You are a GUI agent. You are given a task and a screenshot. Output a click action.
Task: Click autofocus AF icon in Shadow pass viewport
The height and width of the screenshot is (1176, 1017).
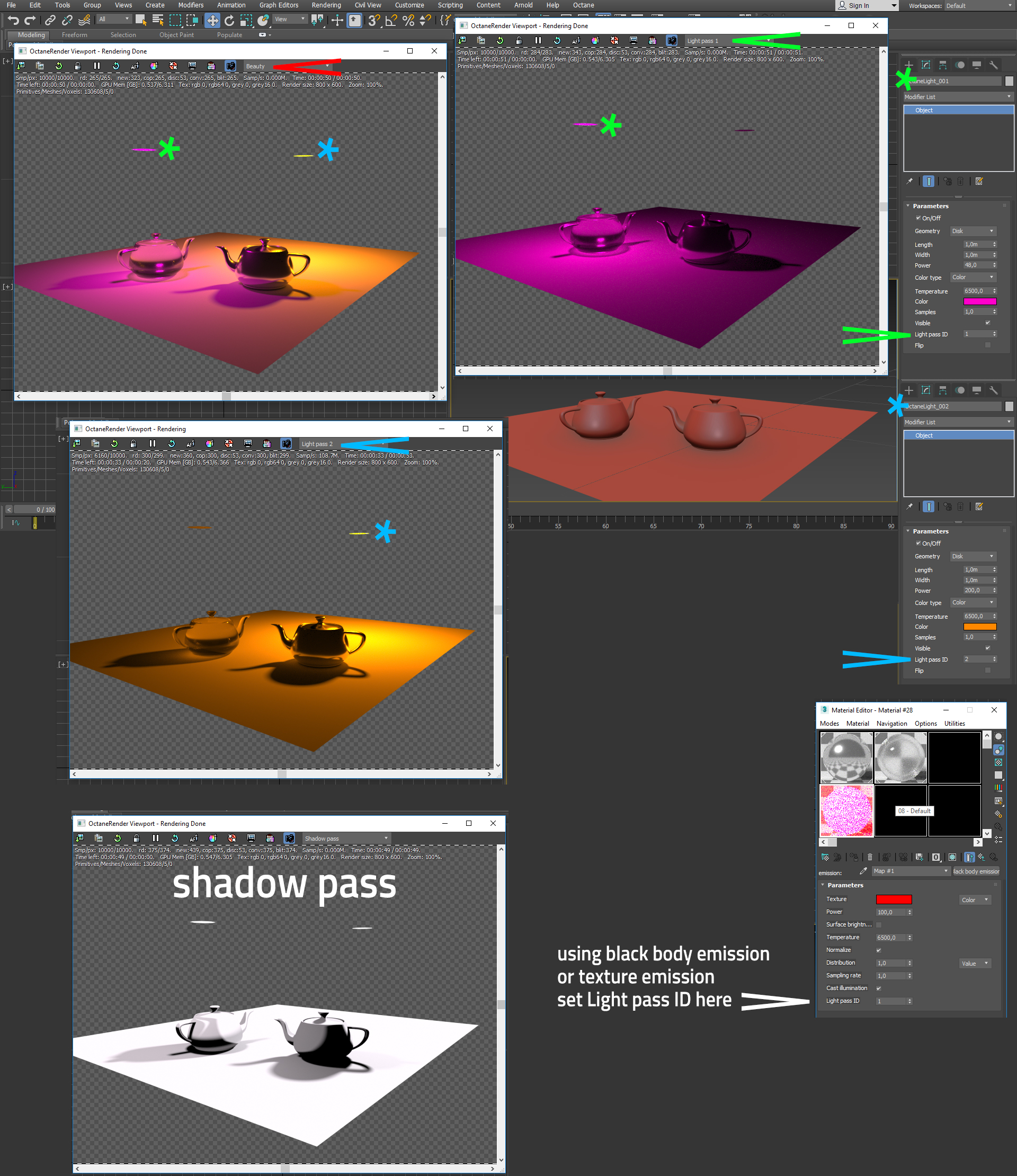click(193, 838)
